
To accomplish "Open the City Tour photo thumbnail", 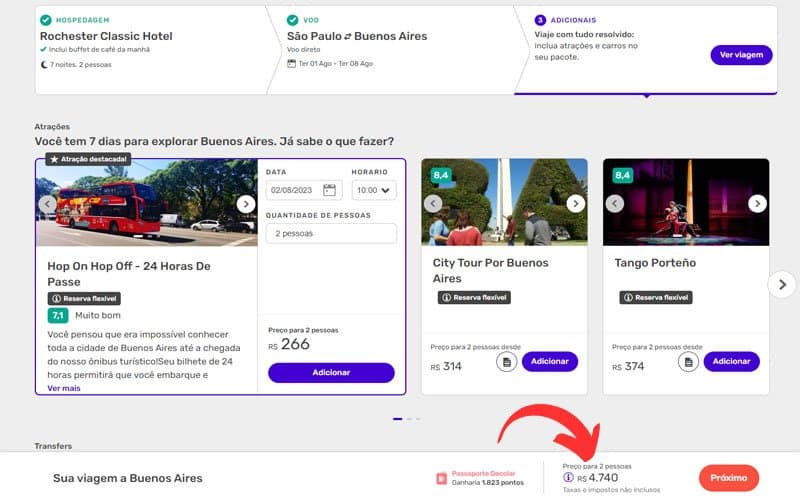I will pos(504,202).
